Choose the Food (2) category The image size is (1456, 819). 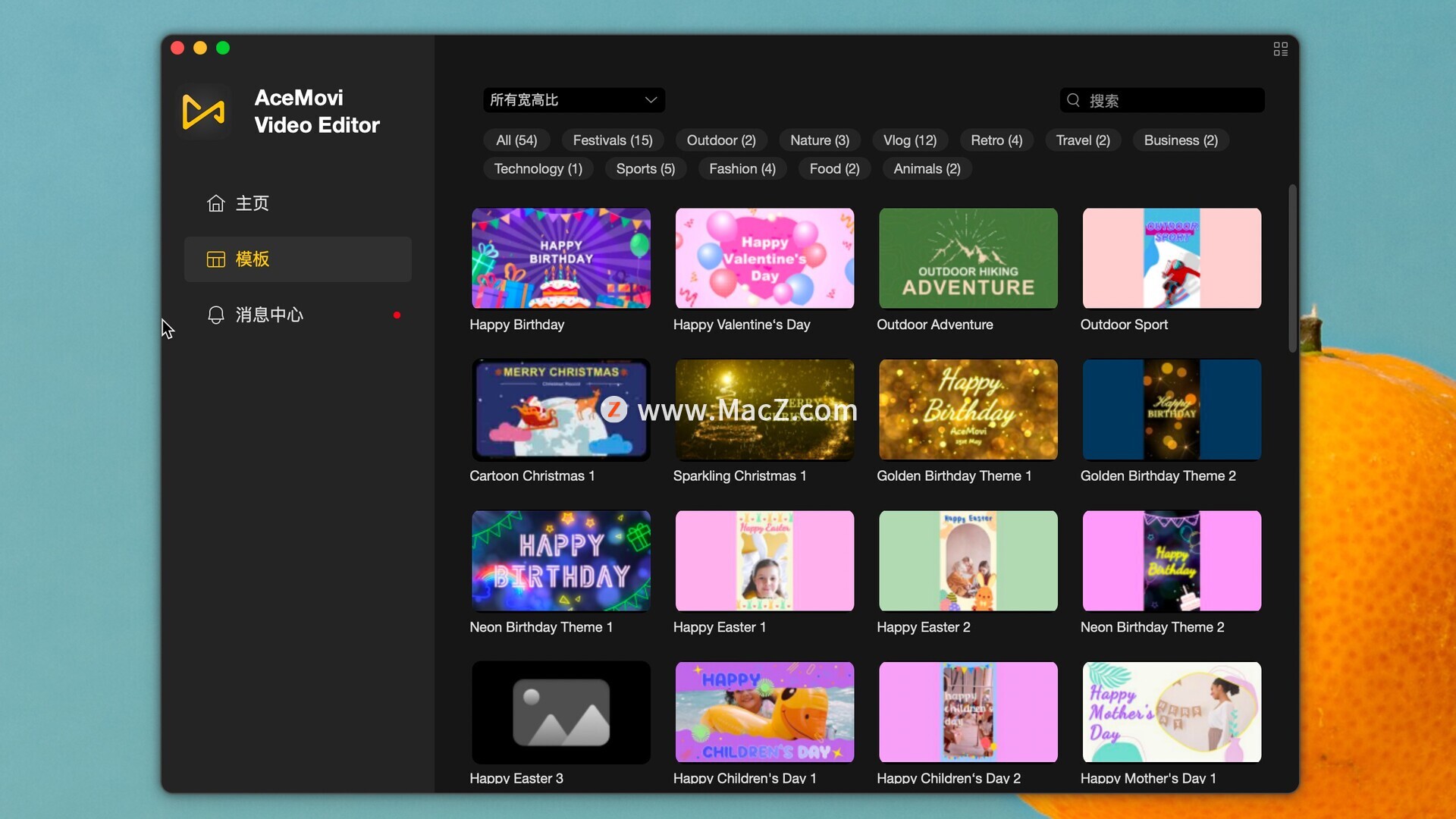834,169
